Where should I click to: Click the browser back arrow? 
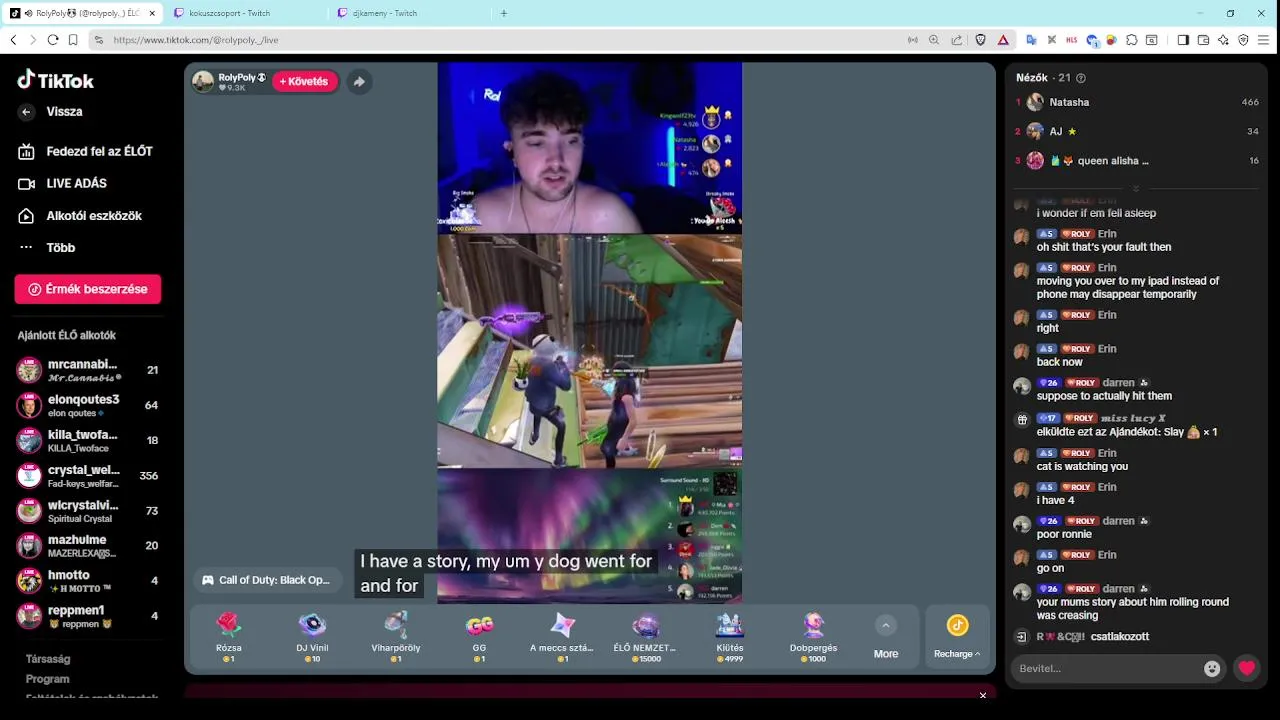coord(13,40)
